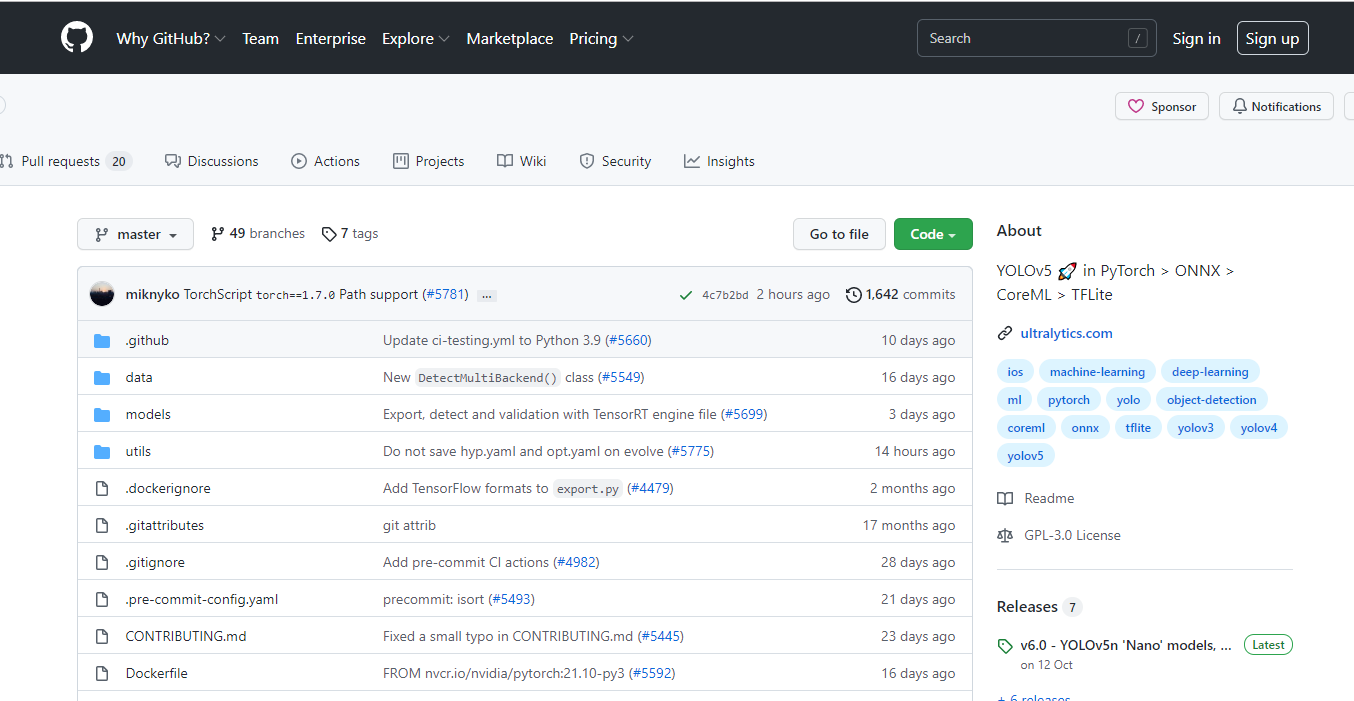Open the Why GitHub? menu
Viewport: 1354px width, 701px height.
pyautogui.click(x=170, y=39)
